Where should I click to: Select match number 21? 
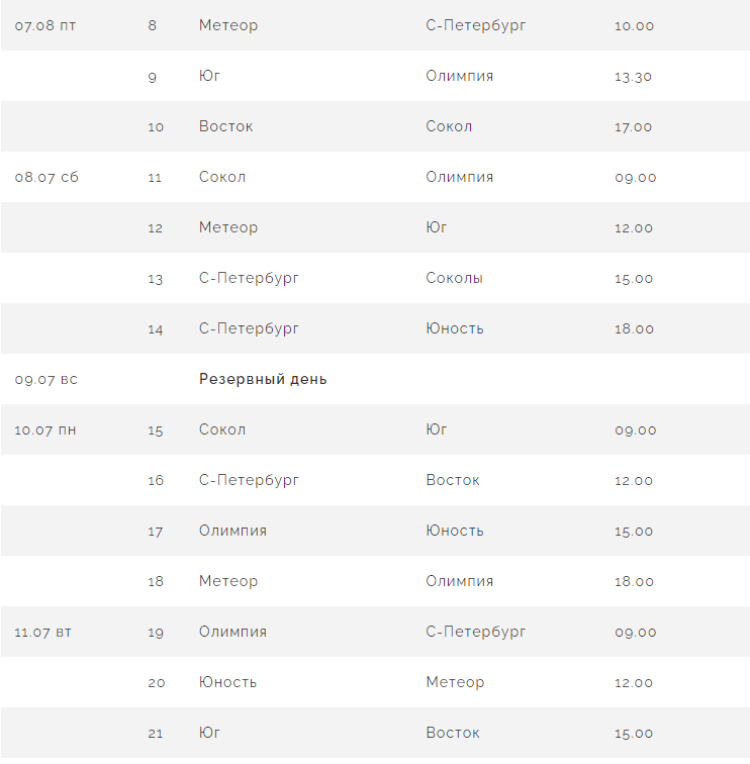click(x=155, y=734)
